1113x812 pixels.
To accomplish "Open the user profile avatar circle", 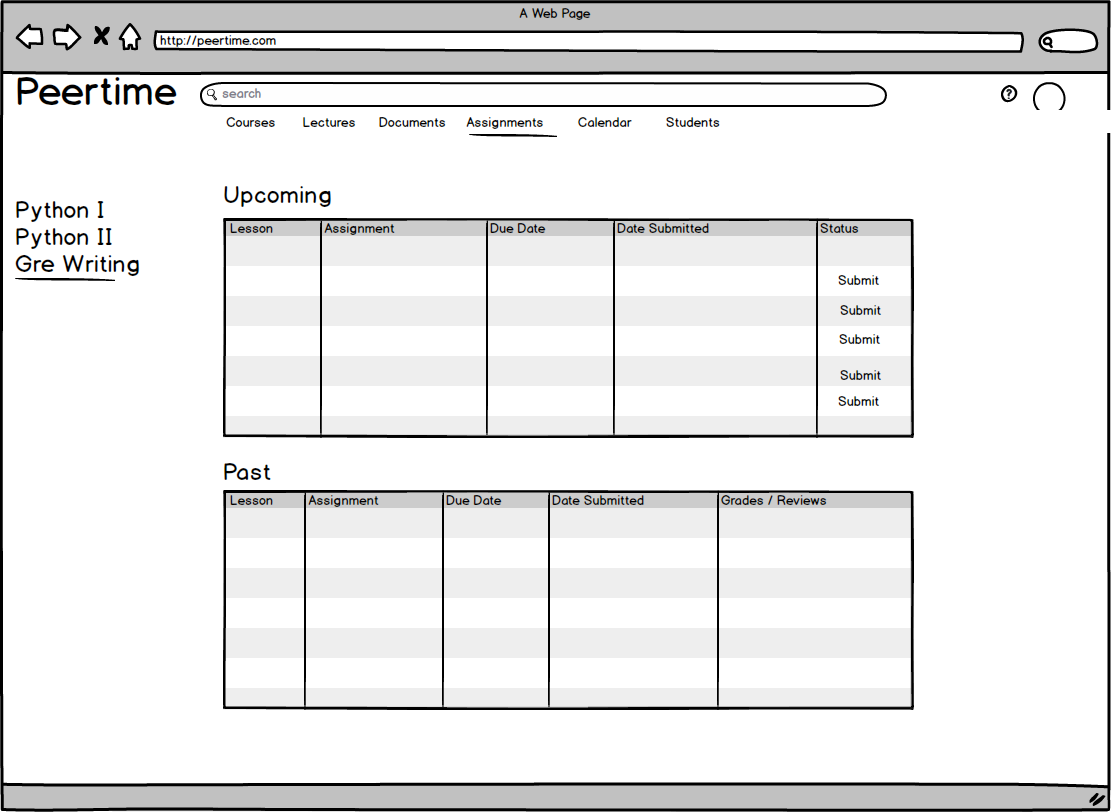I will (x=1048, y=98).
